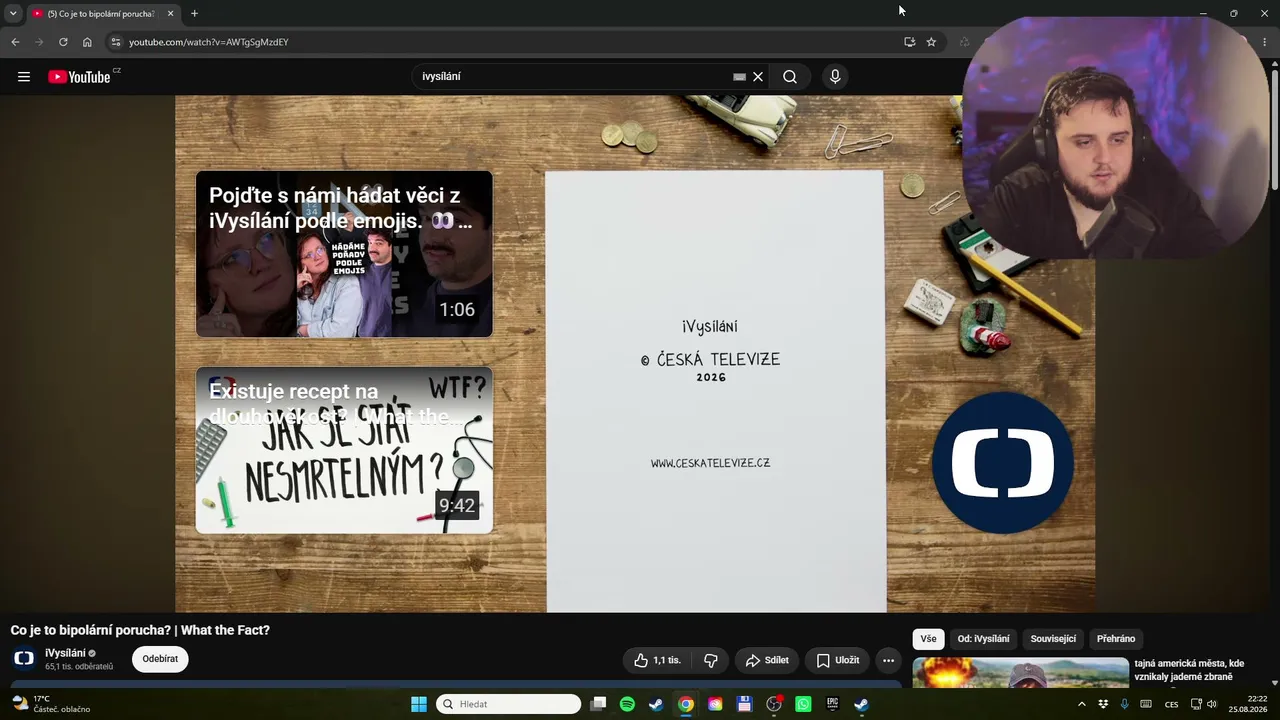Image resolution: width=1280 pixels, height=720 pixels.
Task: Select the Přehráno filter chip
Action: pos(1116,639)
